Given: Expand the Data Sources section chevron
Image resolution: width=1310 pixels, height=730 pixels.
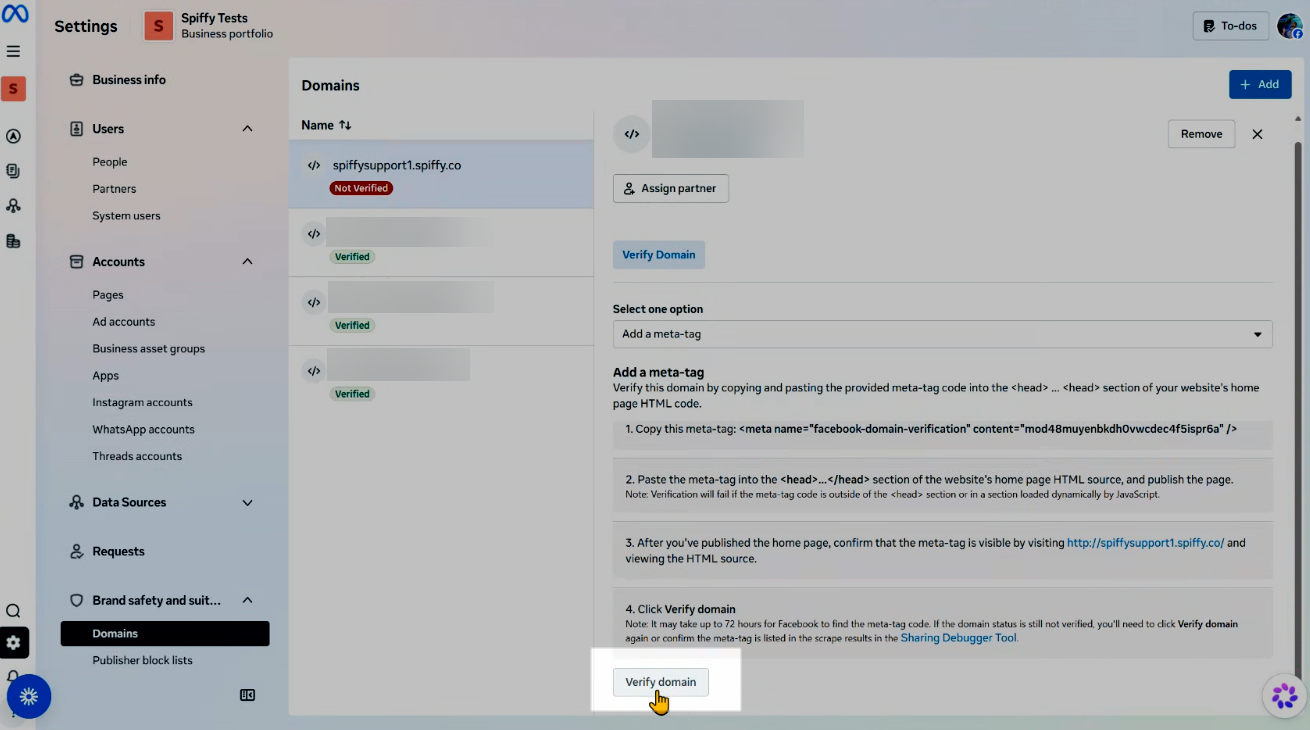Looking at the screenshot, I should [x=248, y=503].
